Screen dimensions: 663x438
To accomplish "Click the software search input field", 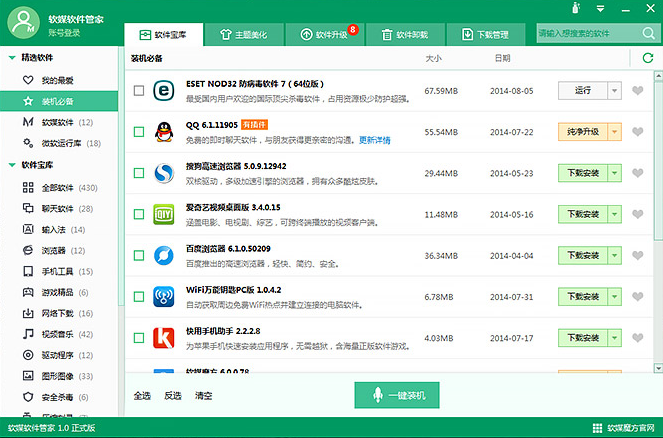I will (587, 33).
